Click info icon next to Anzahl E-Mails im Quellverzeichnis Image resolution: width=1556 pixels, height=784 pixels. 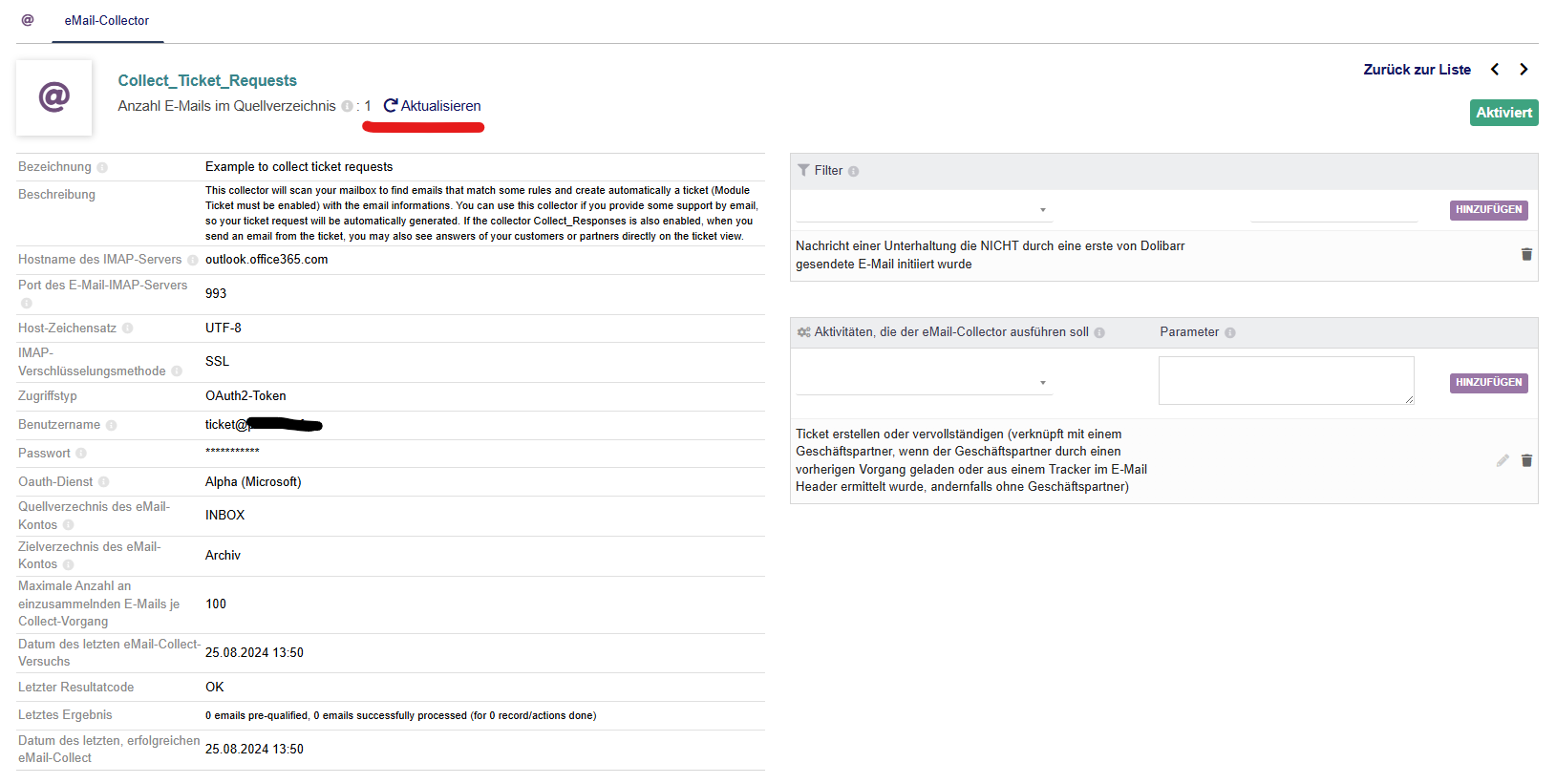point(347,106)
